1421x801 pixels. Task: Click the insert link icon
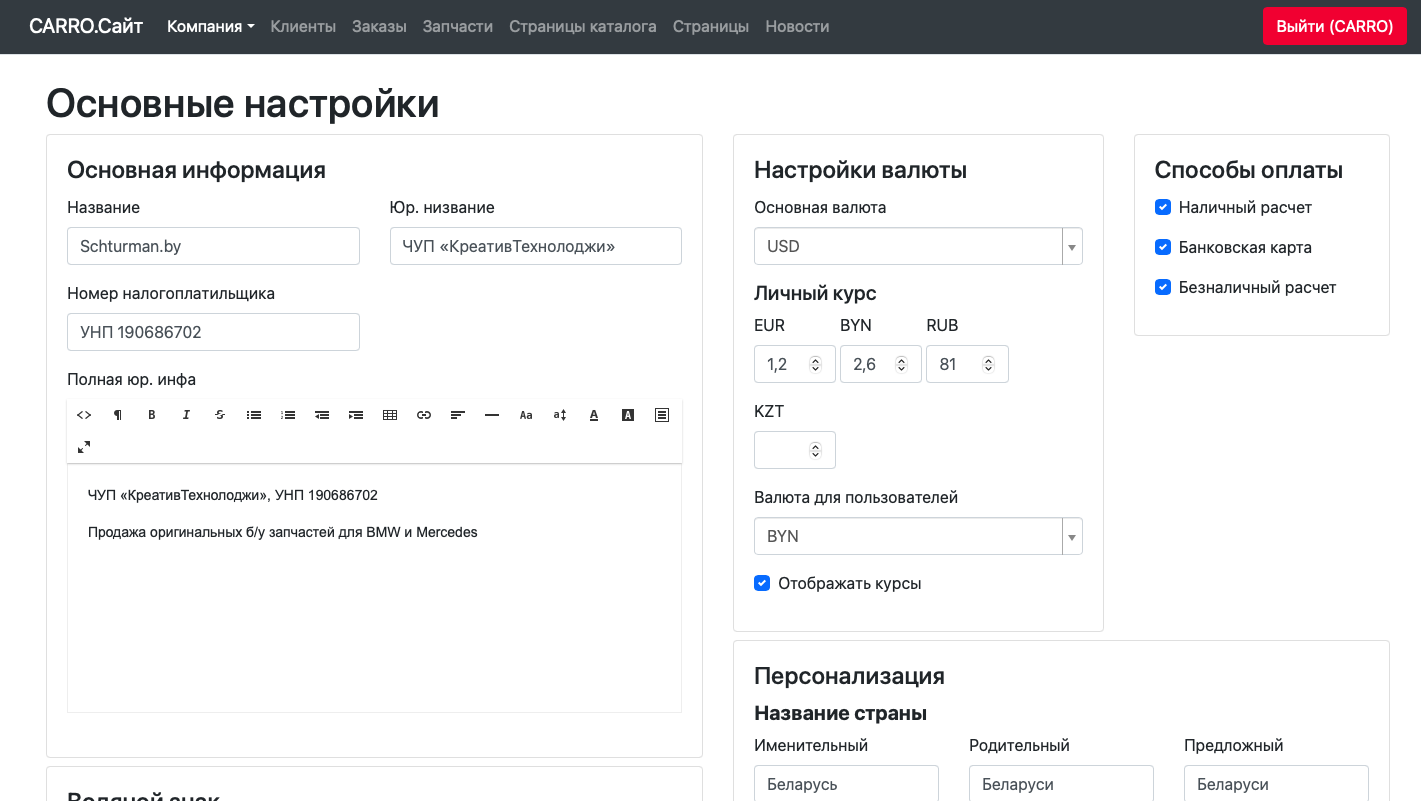click(424, 415)
